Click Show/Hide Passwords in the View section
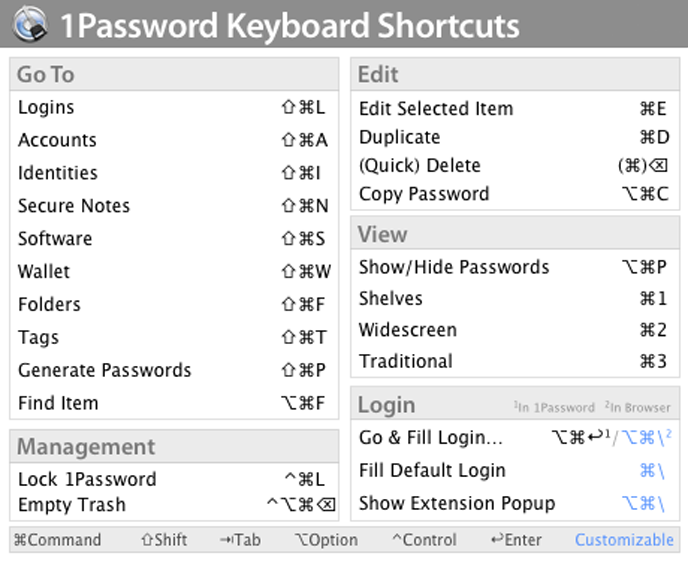Screen dimensions: 688x562 [454, 267]
